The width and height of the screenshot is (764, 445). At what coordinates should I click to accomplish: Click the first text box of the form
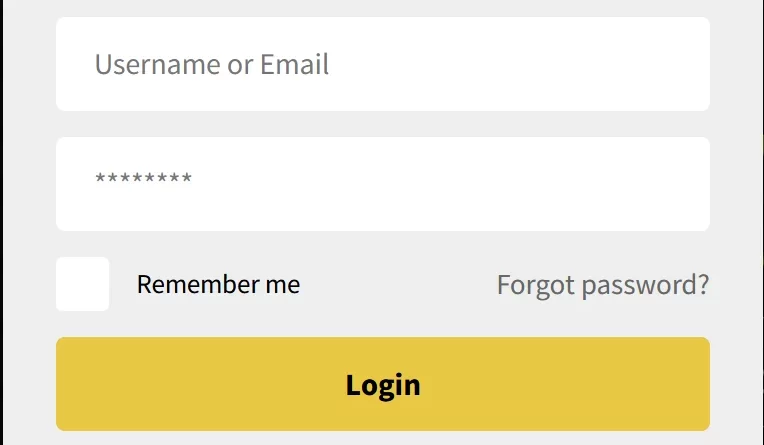pos(383,64)
